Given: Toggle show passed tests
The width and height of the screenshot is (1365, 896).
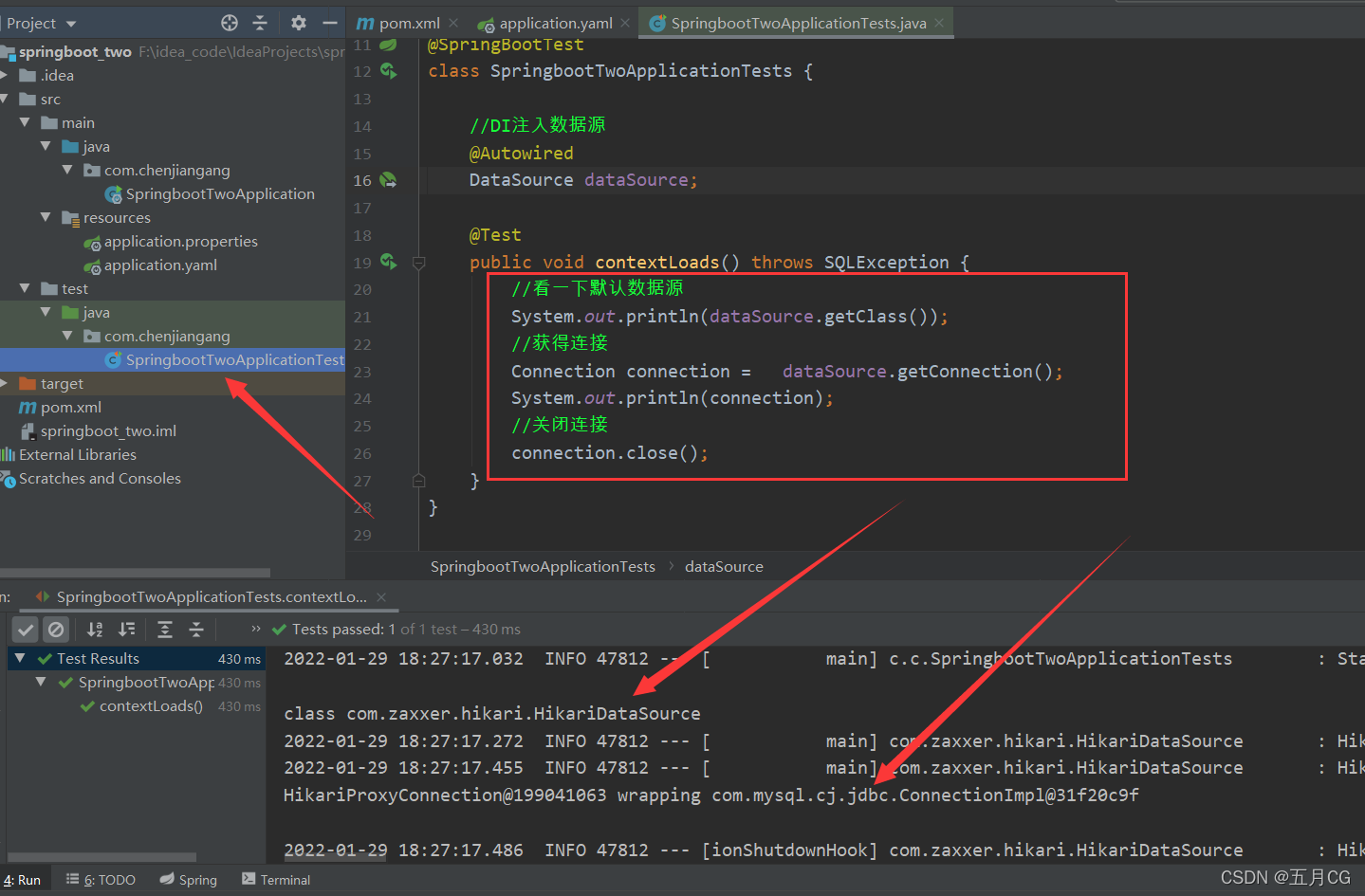Looking at the screenshot, I should pos(26,629).
